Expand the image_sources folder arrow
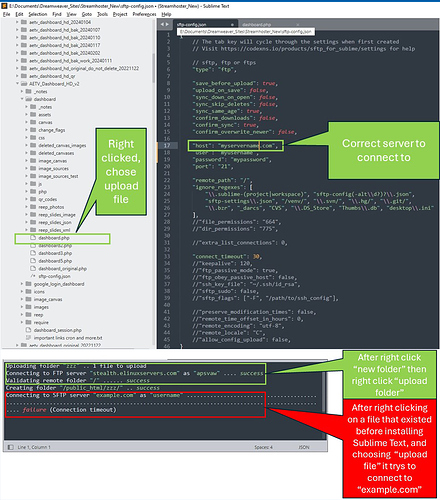Viewport: 440px width, 500px height. 26,168
